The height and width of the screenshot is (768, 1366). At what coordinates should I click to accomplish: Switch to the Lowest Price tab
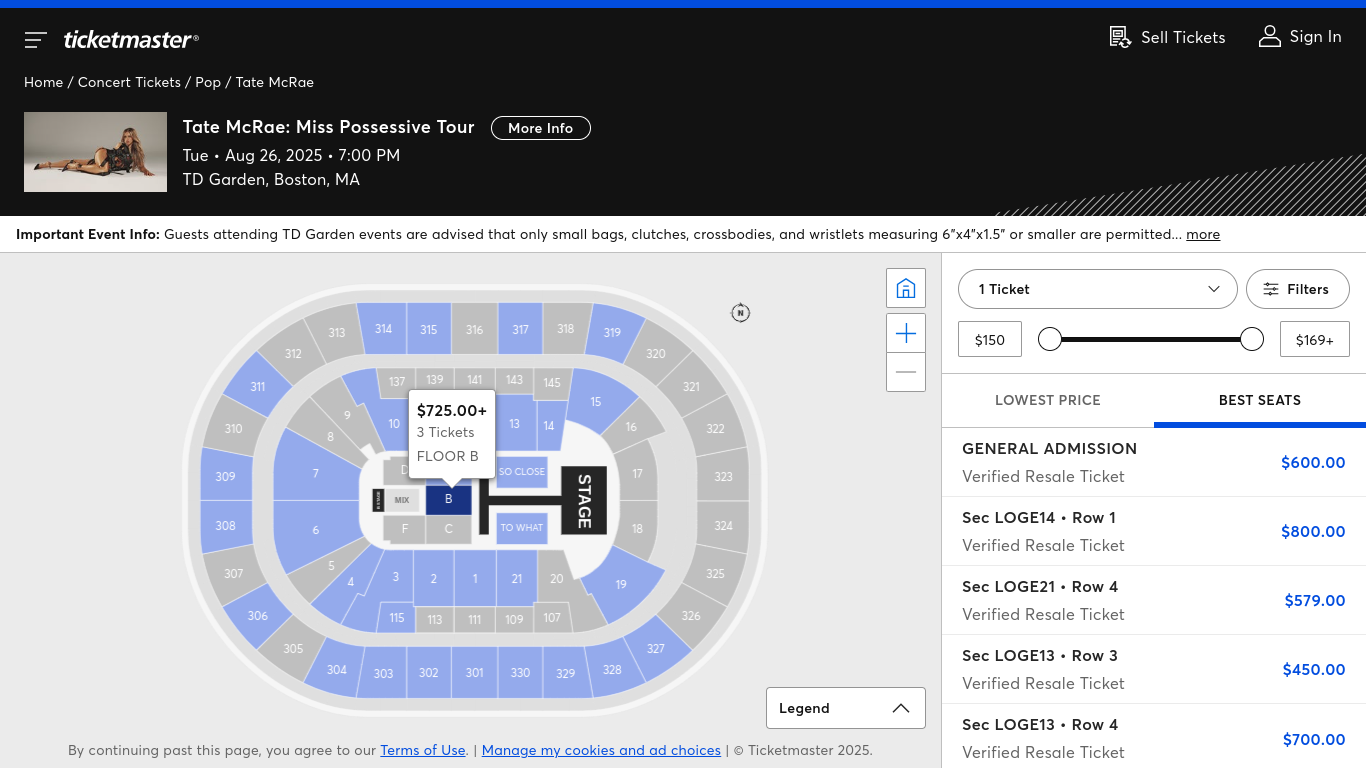(1048, 400)
